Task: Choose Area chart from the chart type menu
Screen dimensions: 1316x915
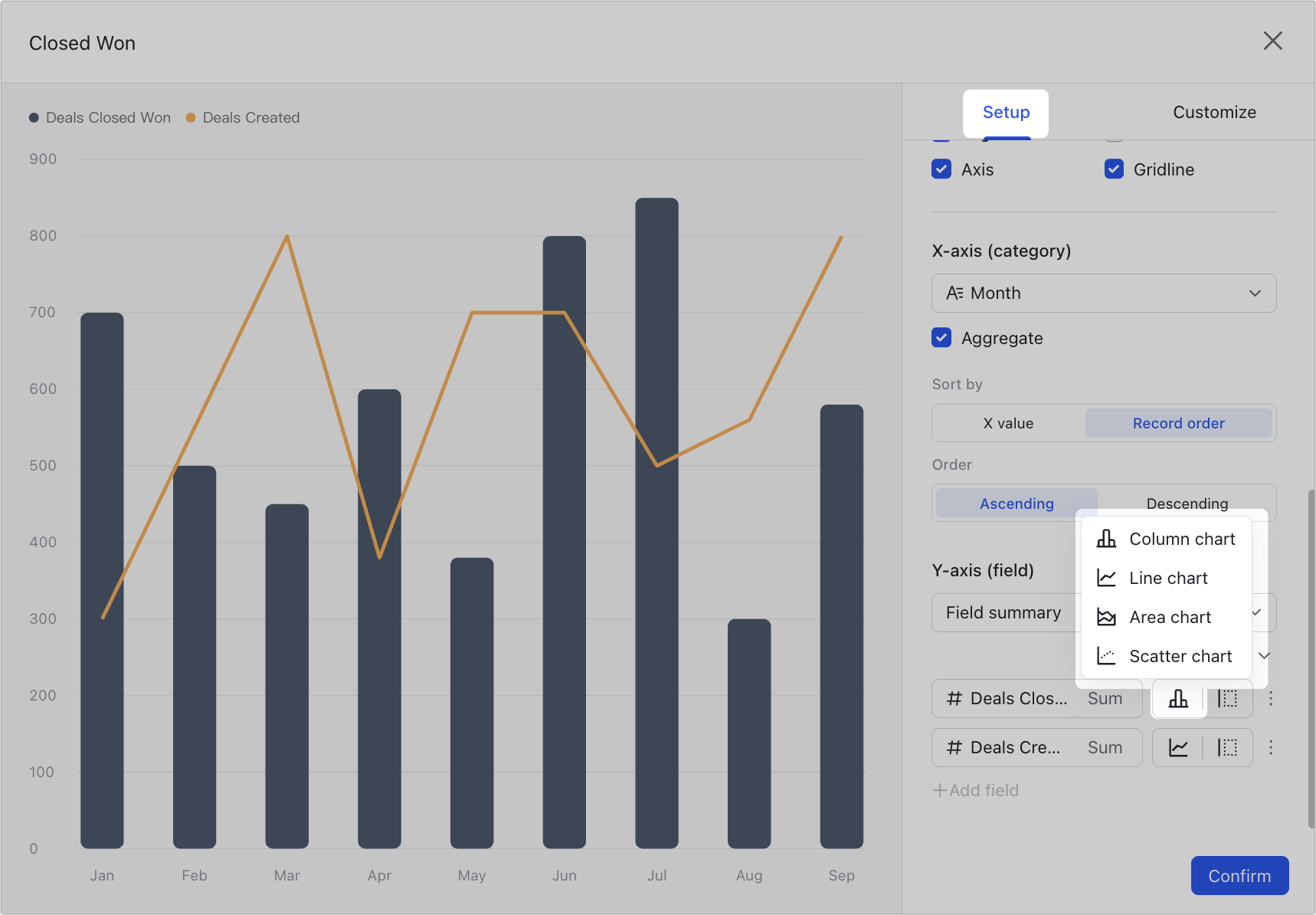Action: [1170, 617]
